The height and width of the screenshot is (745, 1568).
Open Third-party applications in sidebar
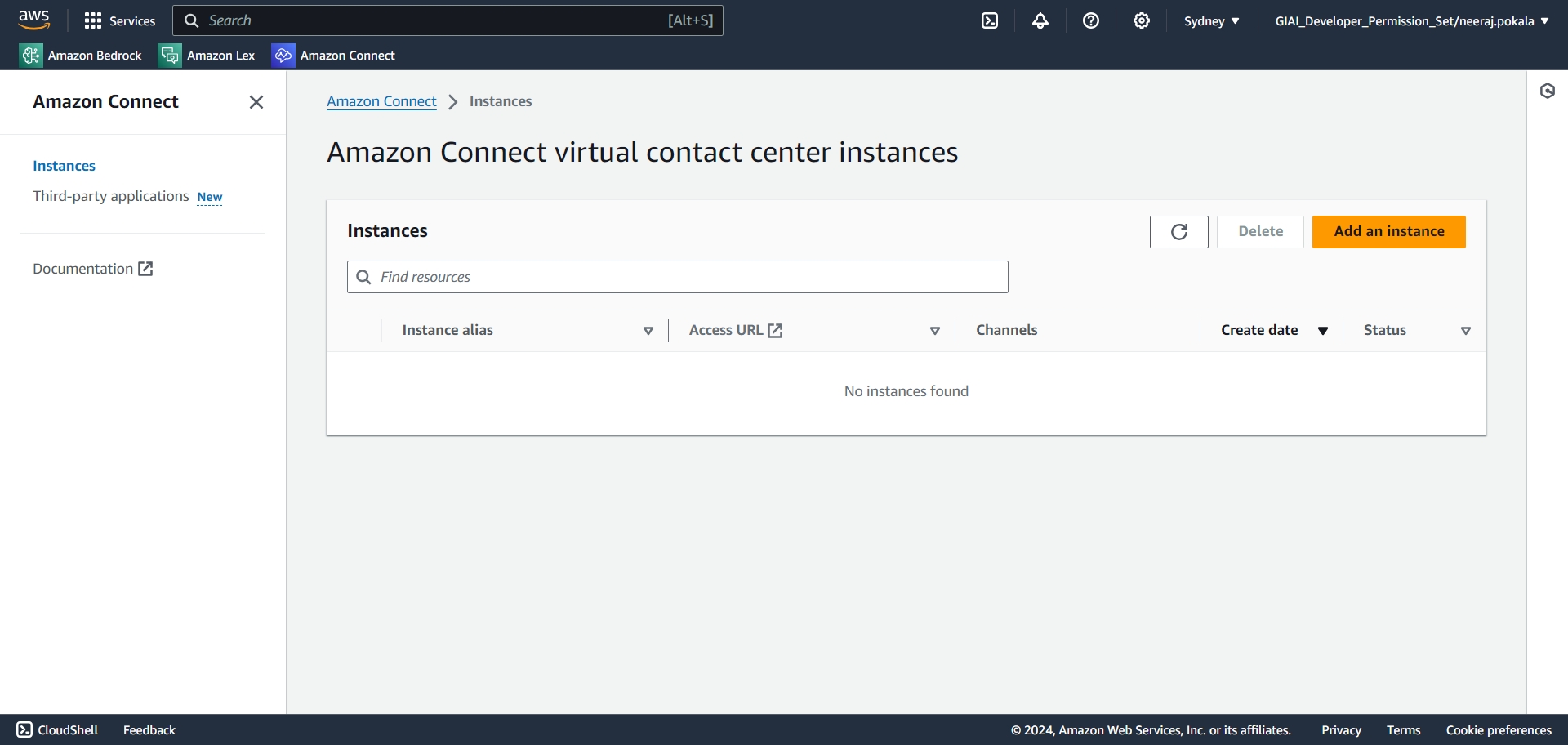[x=111, y=196]
